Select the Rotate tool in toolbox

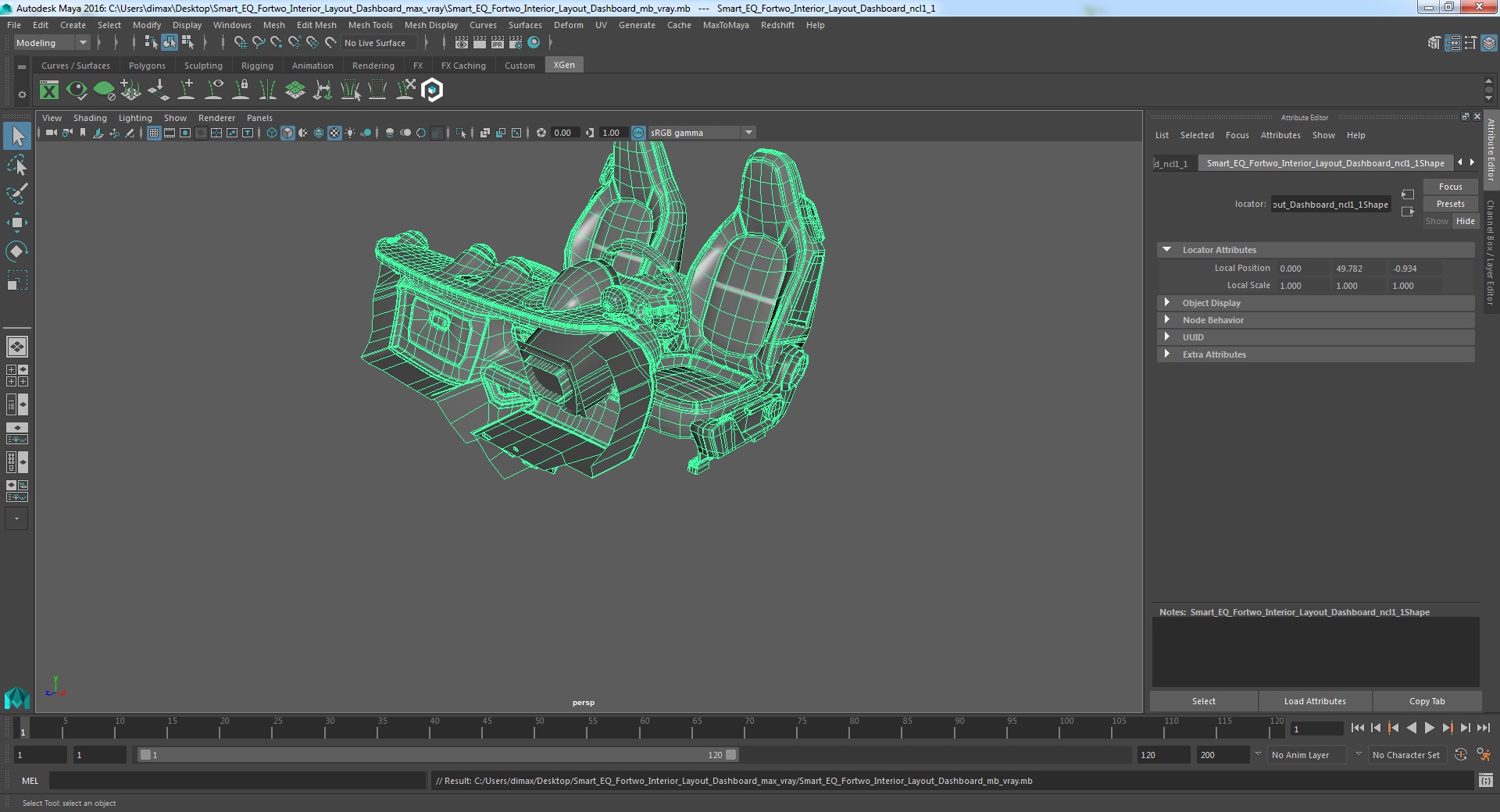(x=16, y=251)
